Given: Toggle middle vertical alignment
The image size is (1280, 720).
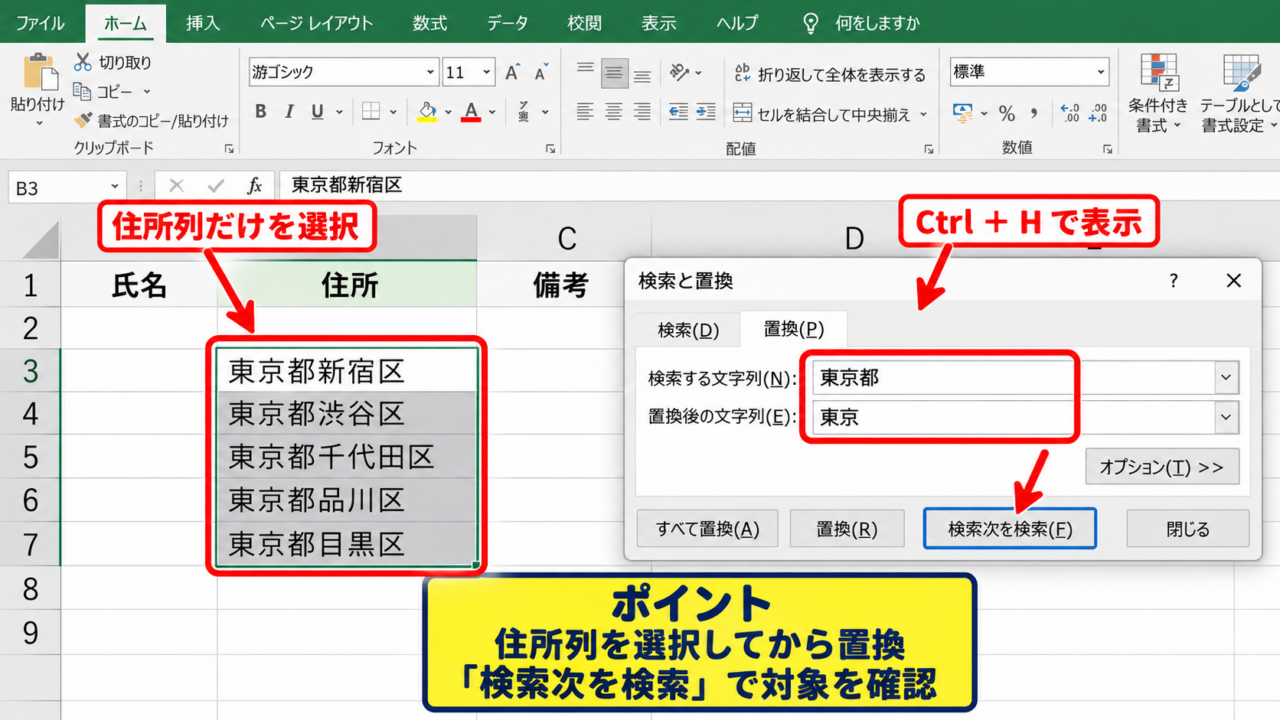Looking at the screenshot, I should pyautogui.click(x=614, y=72).
